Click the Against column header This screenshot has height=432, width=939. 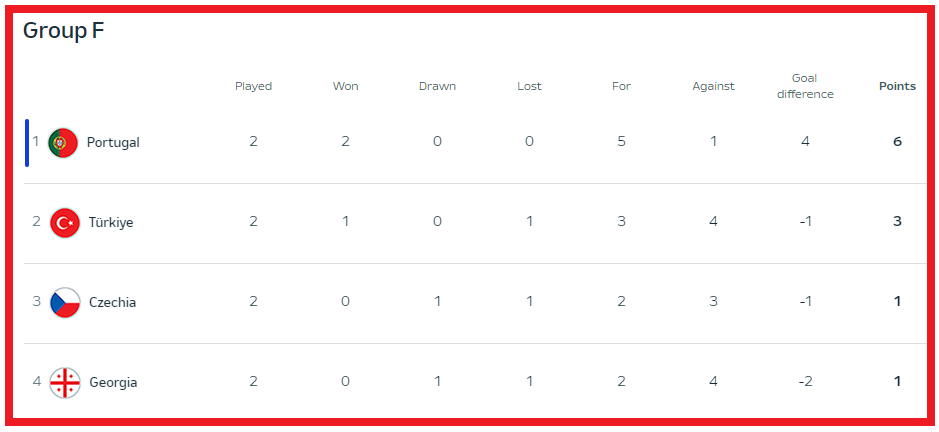(x=713, y=86)
